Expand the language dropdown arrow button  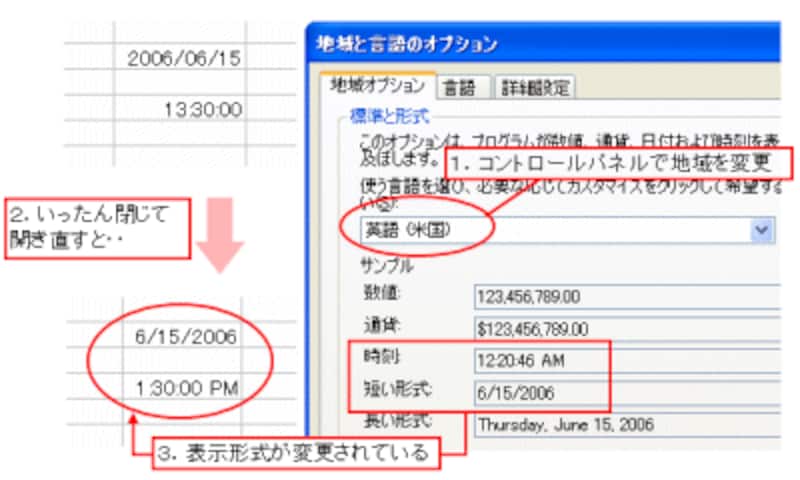tap(762, 230)
